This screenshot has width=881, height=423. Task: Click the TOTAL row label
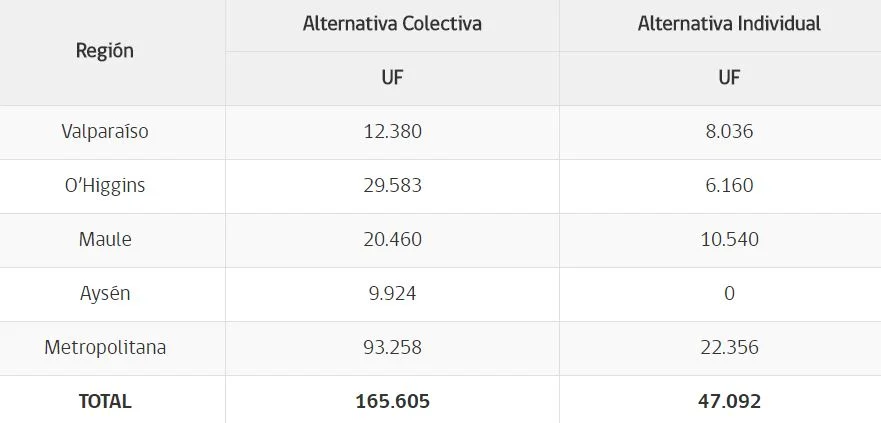pos(105,401)
